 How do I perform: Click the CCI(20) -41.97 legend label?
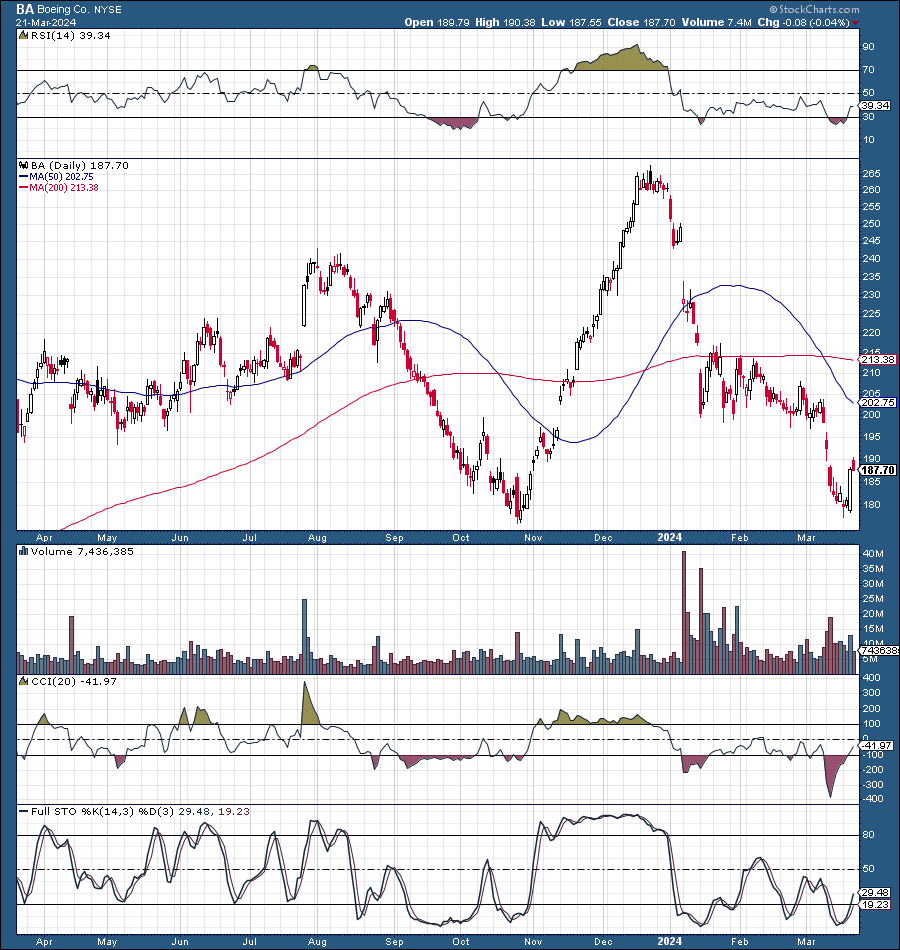point(73,681)
